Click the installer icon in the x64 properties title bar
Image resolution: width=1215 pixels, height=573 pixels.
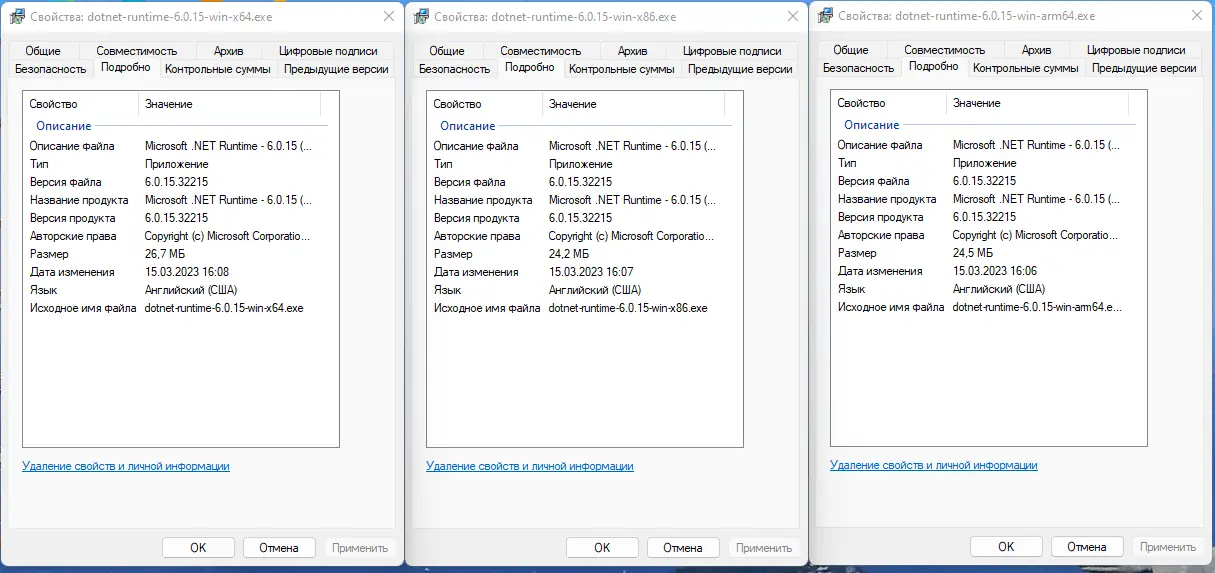coord(16,17)
